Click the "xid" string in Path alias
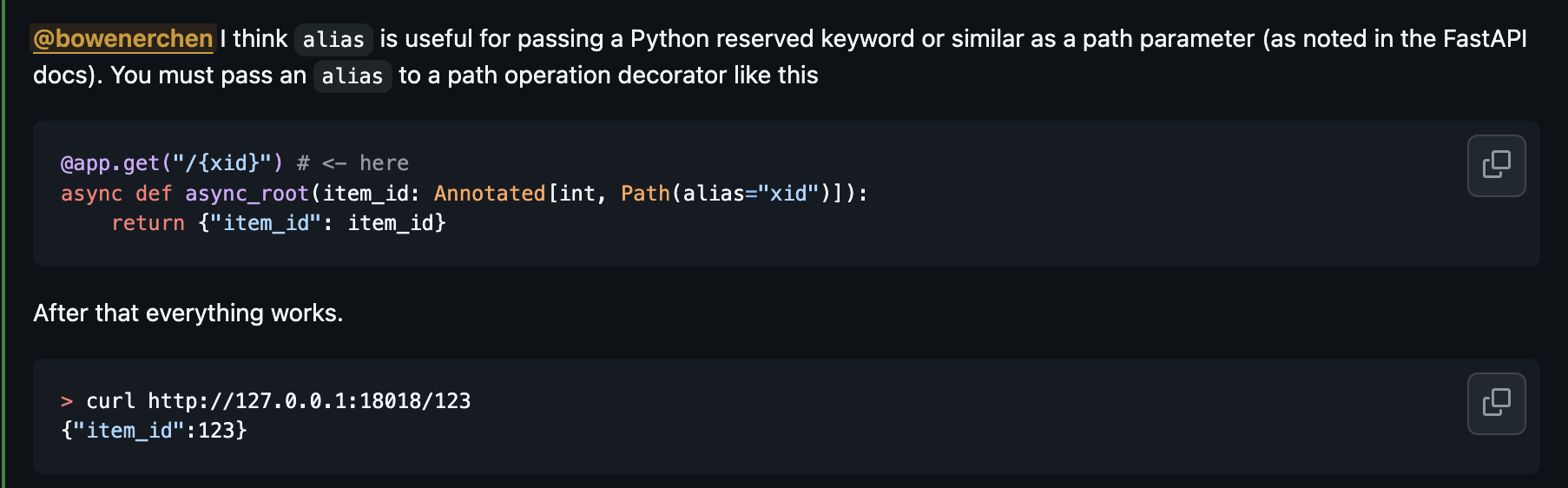The height and width of the screenshot is (488, 1568). 788,194
